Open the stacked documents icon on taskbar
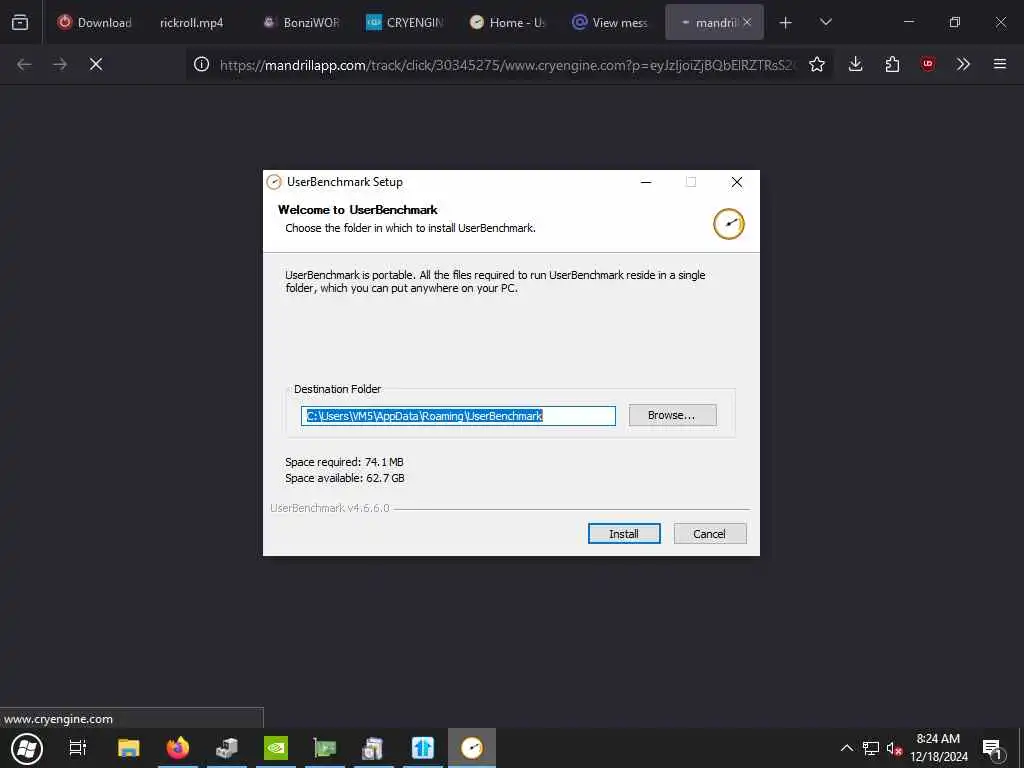The width and height of the screenshot is (1024, 768). click(x=374, y=748)
